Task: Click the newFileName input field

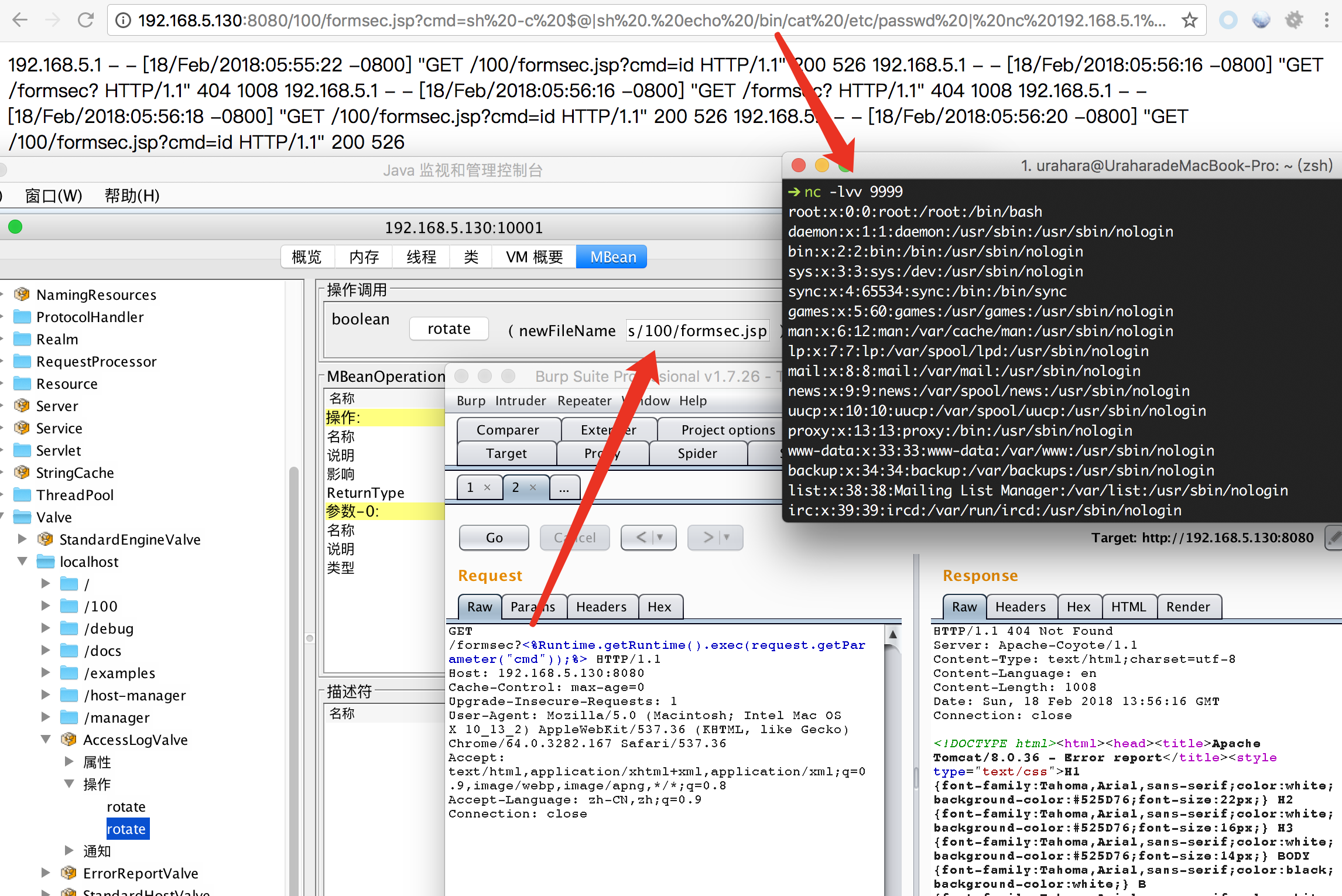Action: (697, 331)
